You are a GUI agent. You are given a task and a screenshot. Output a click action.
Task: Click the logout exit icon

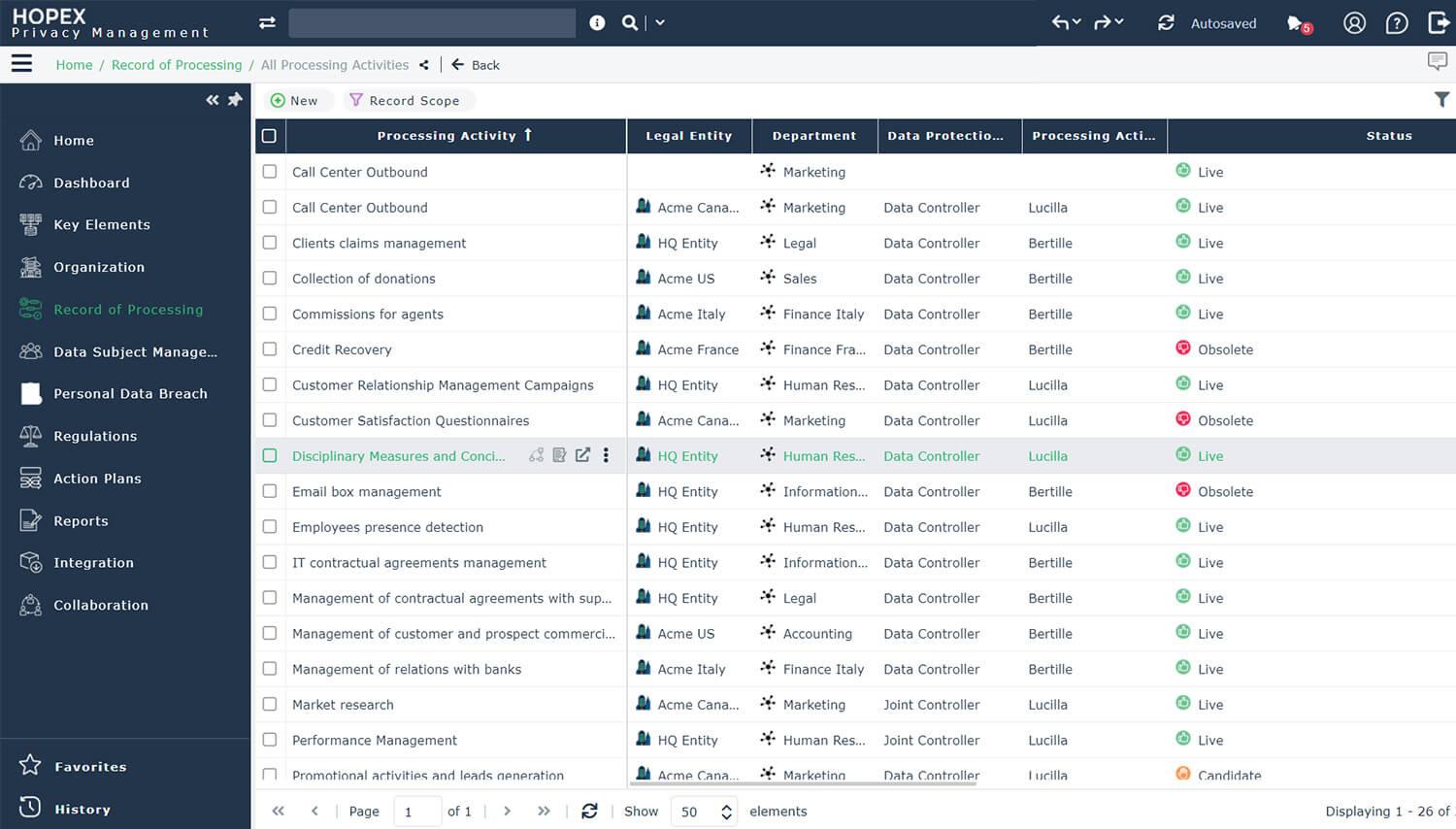pos(1439,22)
